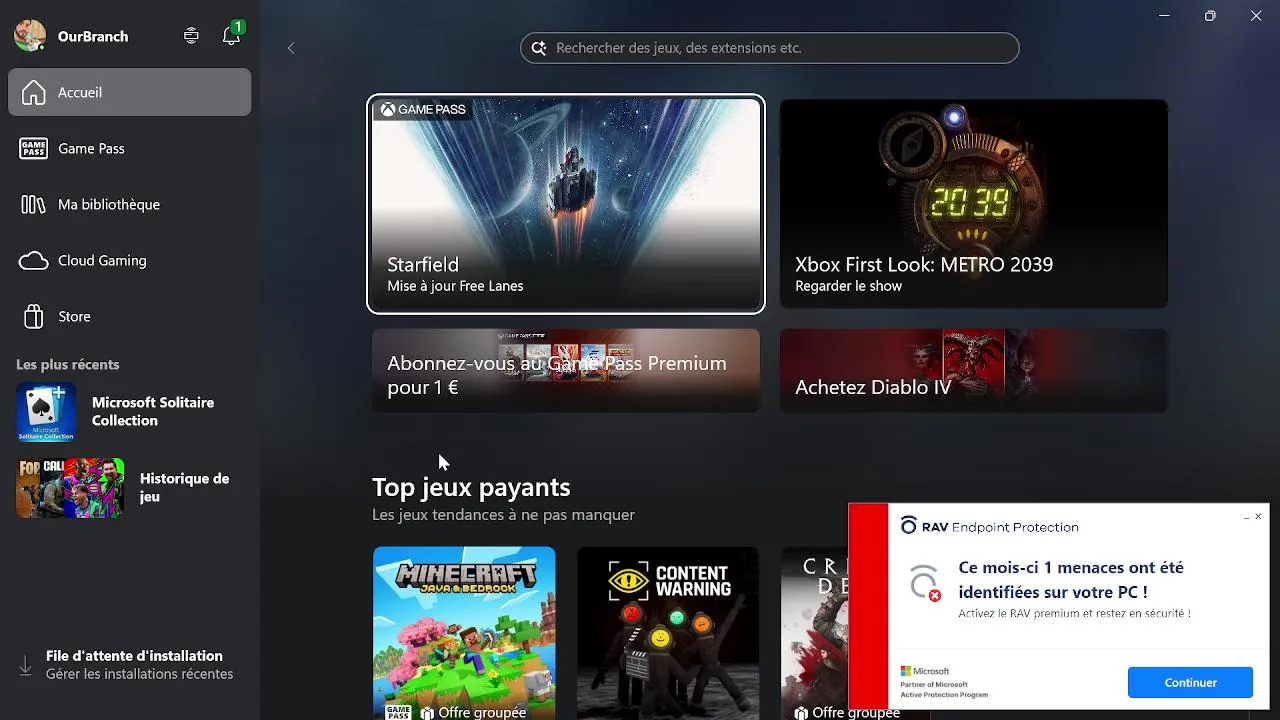1280x720 pixels.
Task: Click the Microsoft partner logo in popup
Action: click(x=925, y=672)
